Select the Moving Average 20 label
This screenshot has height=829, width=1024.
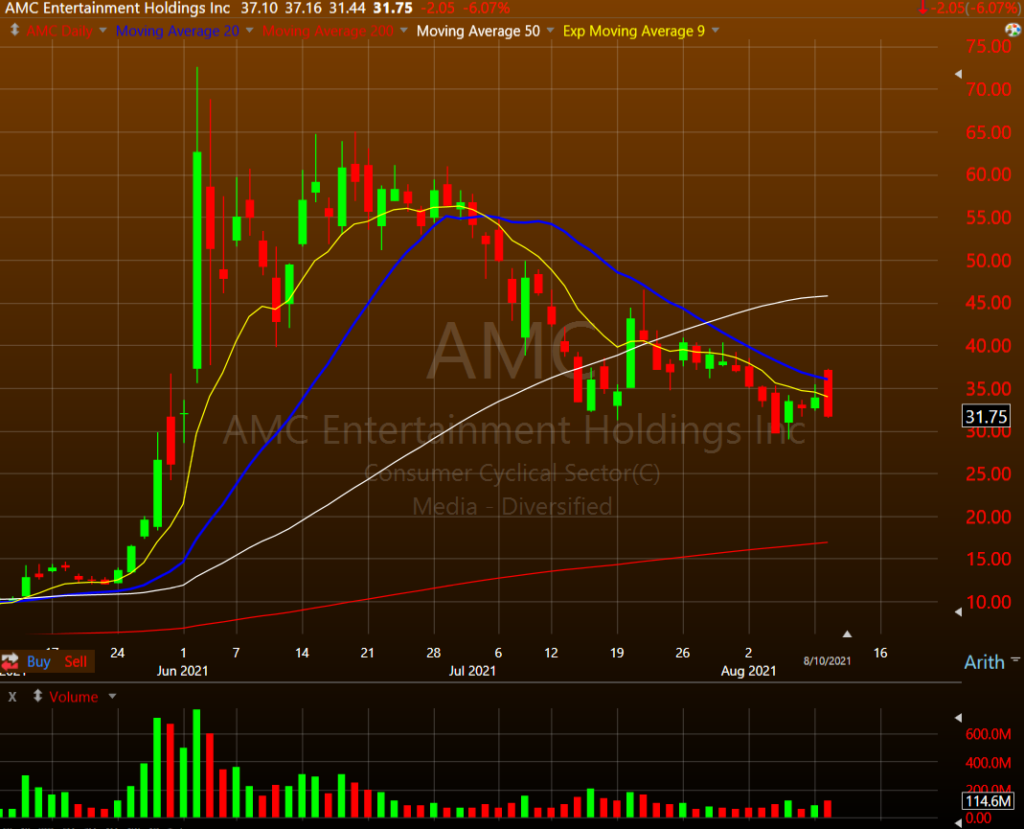point(178,31)
